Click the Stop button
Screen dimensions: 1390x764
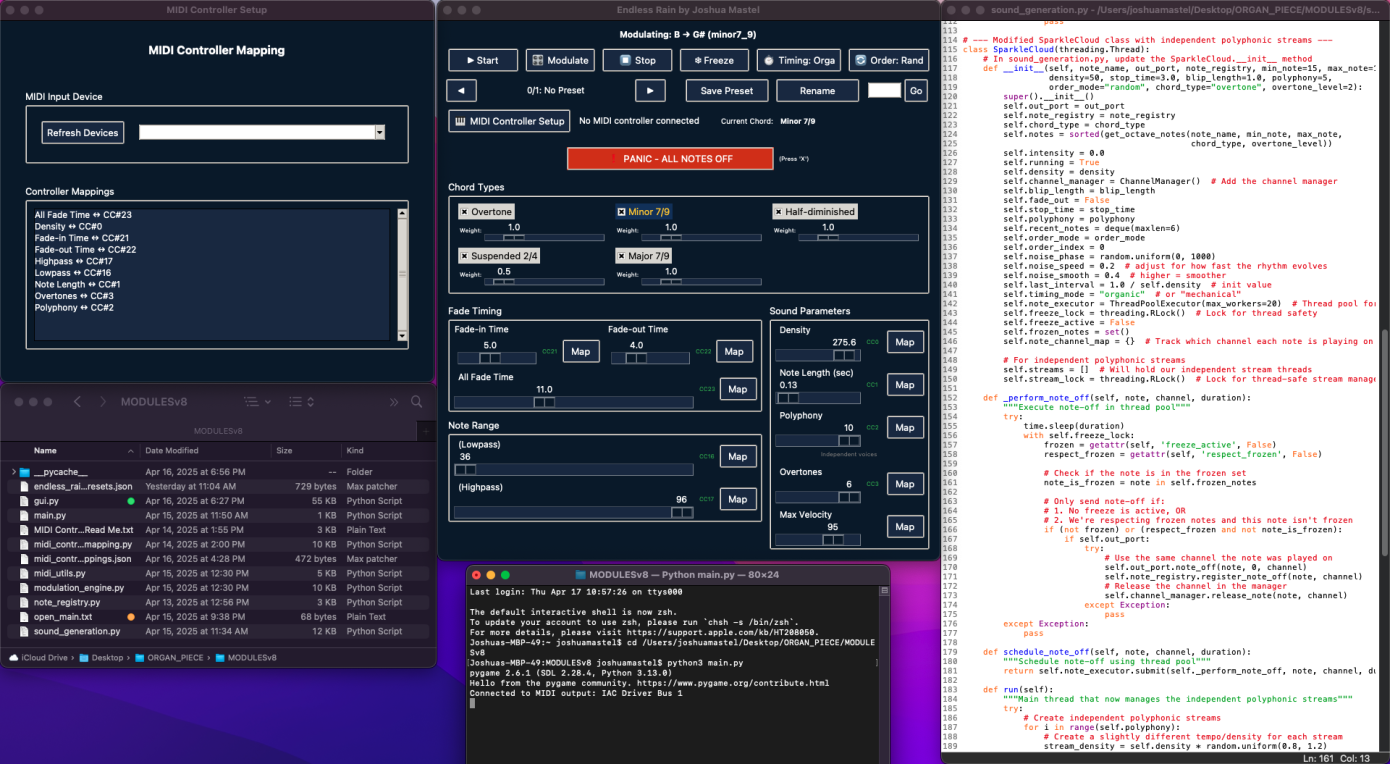tap(637, 60)
